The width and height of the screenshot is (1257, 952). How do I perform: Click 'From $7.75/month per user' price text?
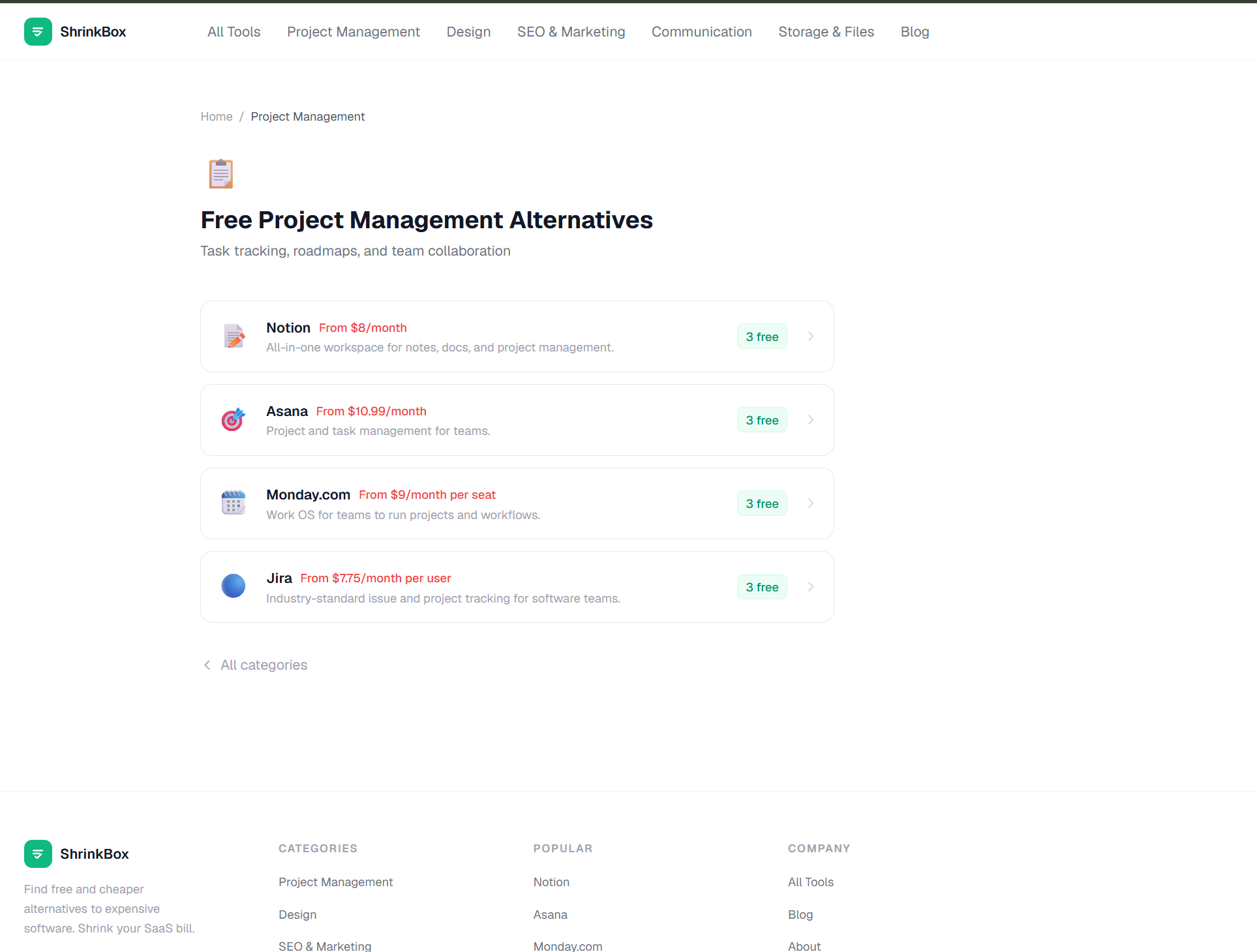point(376,578)
